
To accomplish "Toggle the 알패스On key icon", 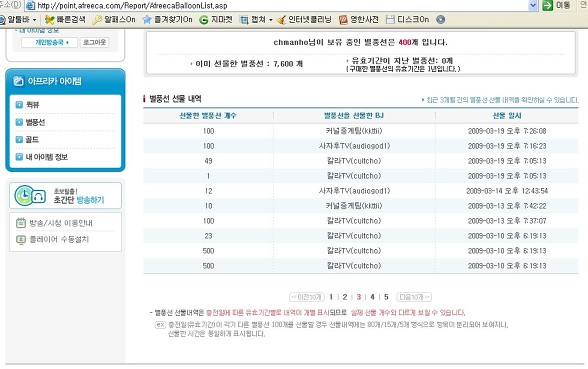I will [97, 20].
